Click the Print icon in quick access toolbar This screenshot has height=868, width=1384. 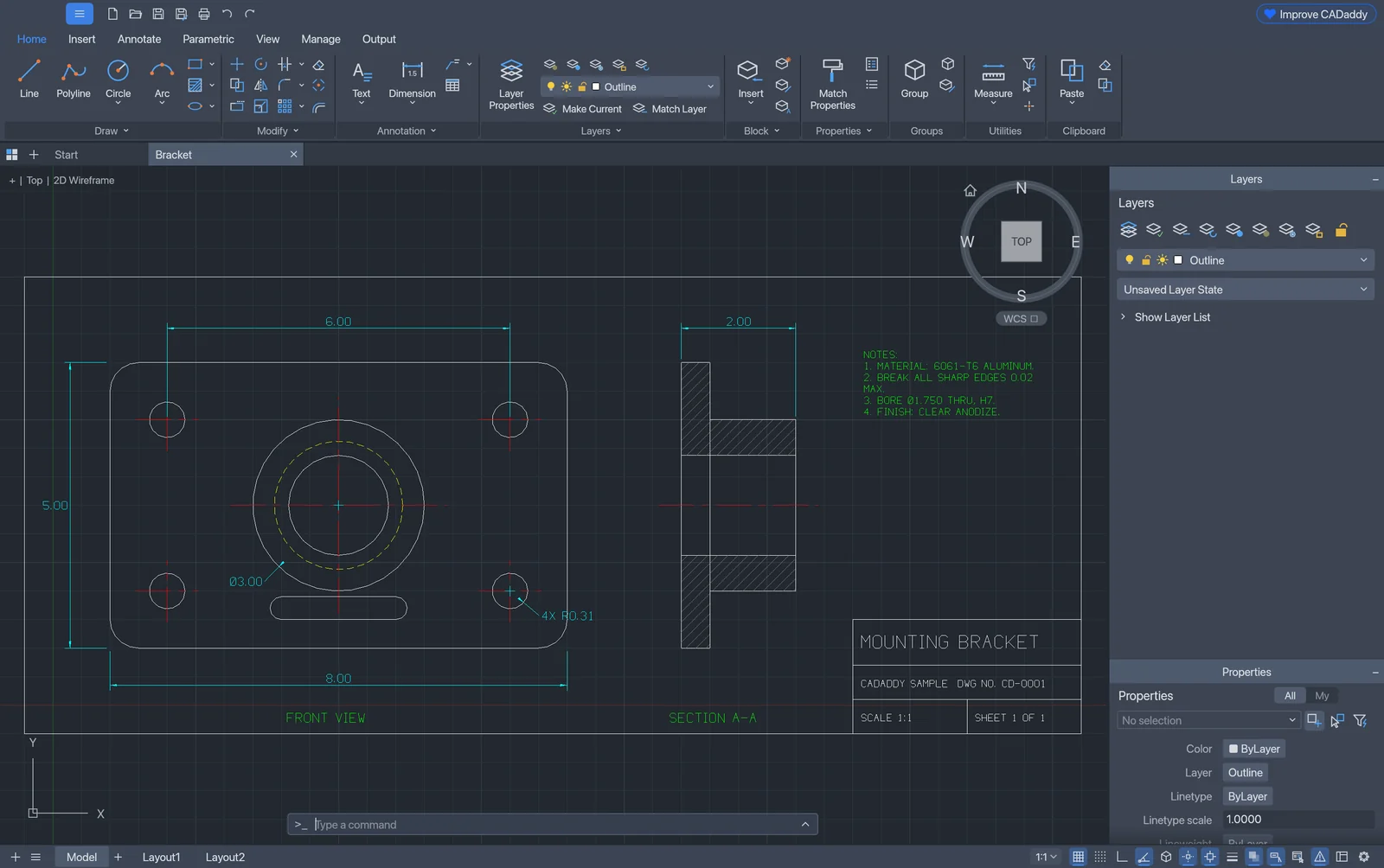click(204, 14)
